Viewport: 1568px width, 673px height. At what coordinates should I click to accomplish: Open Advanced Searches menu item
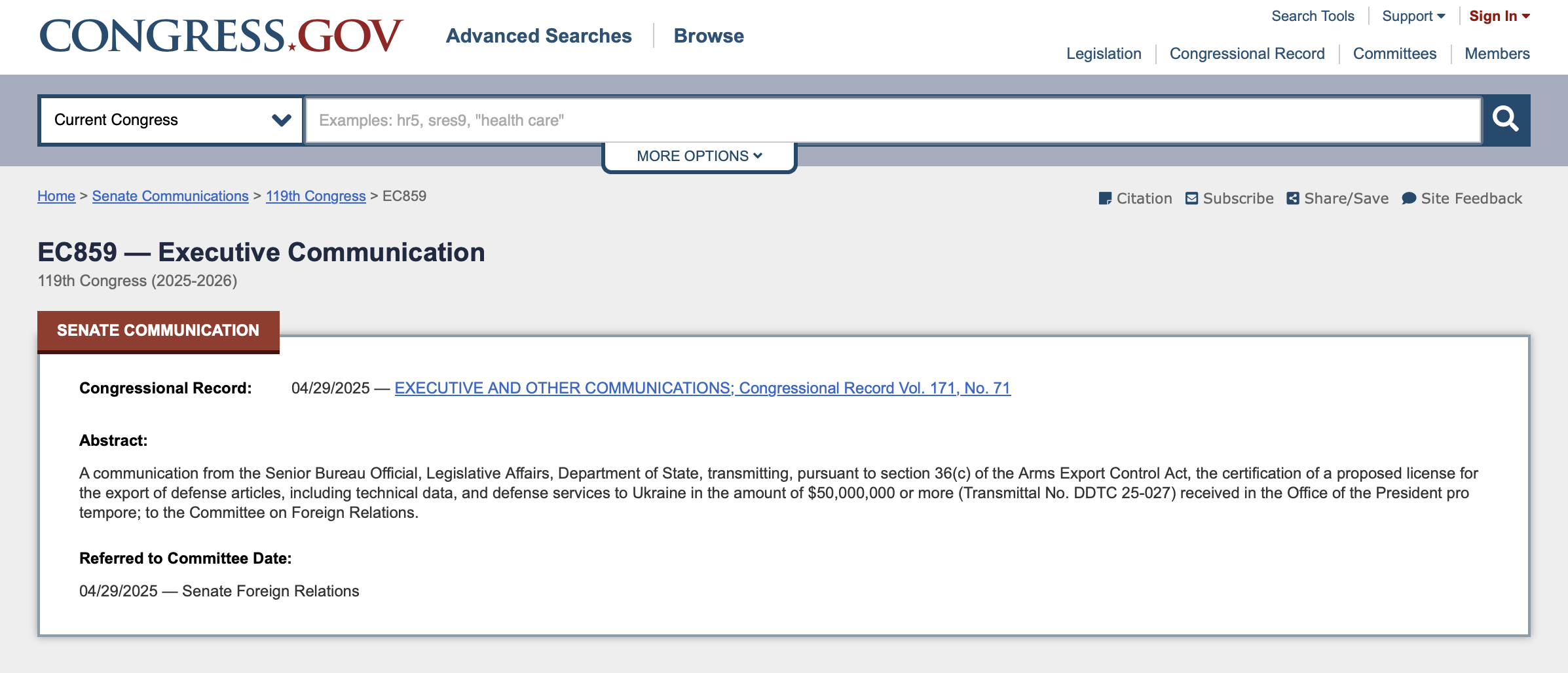(x=538, y=35)
